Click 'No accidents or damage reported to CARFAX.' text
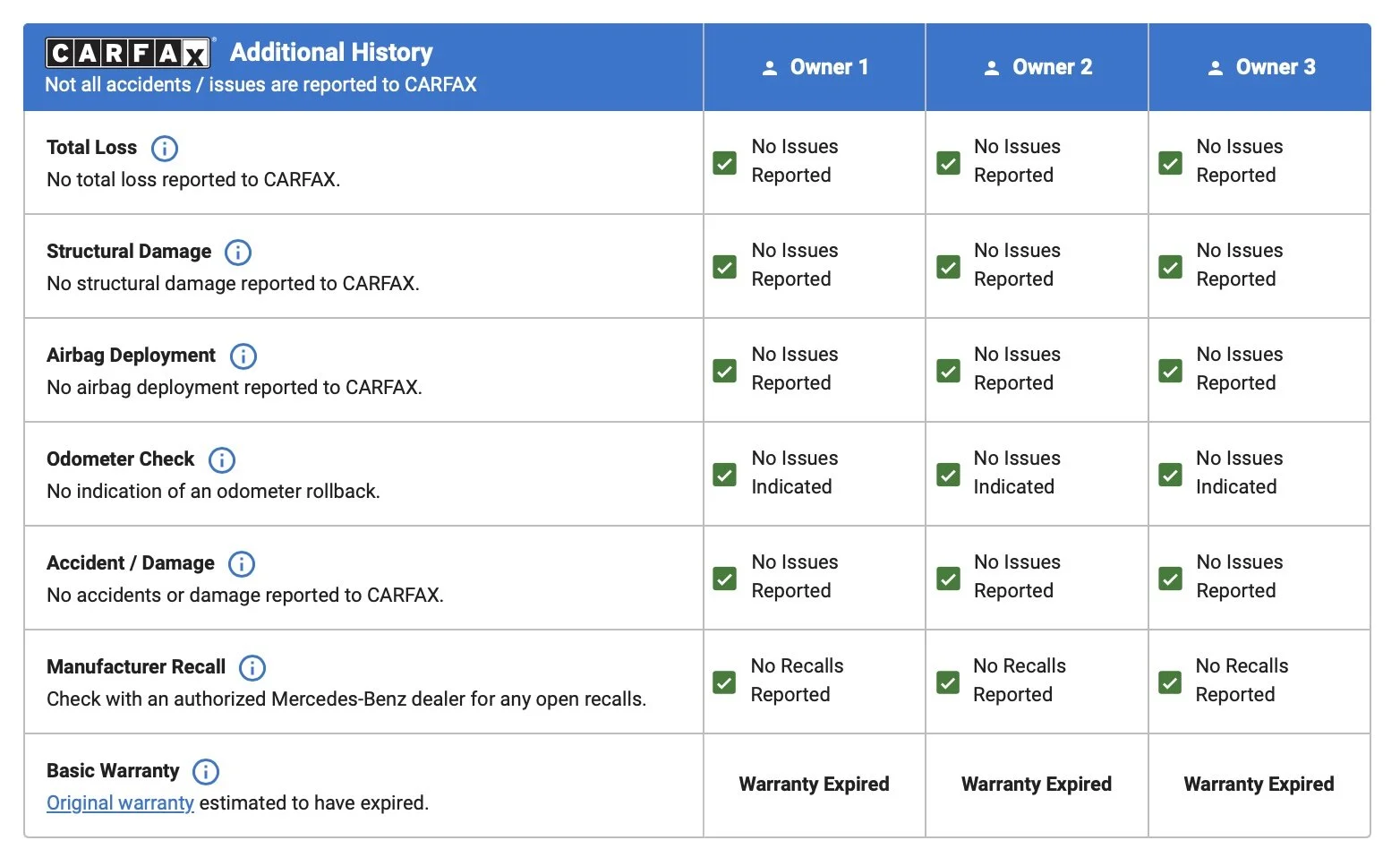This screenshot has height=849, width=1400. coord(245,596)
